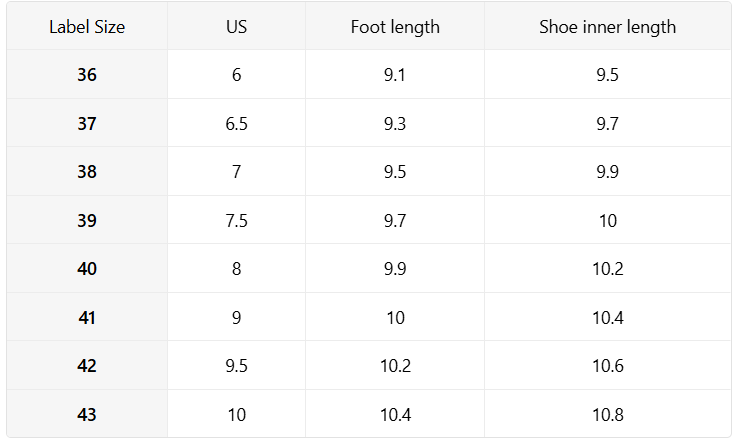The width and height of the screenshot is (737, 439).
Task: Click US size 8 cell
Action: point(236,269)
